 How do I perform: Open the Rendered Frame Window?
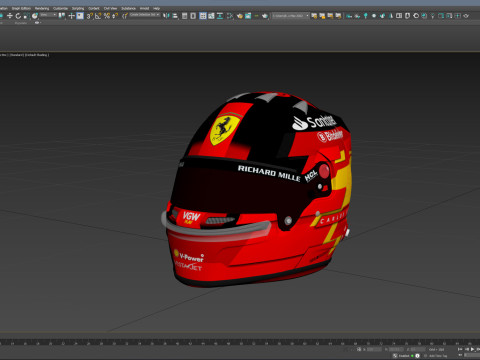(x=248, y=16)
